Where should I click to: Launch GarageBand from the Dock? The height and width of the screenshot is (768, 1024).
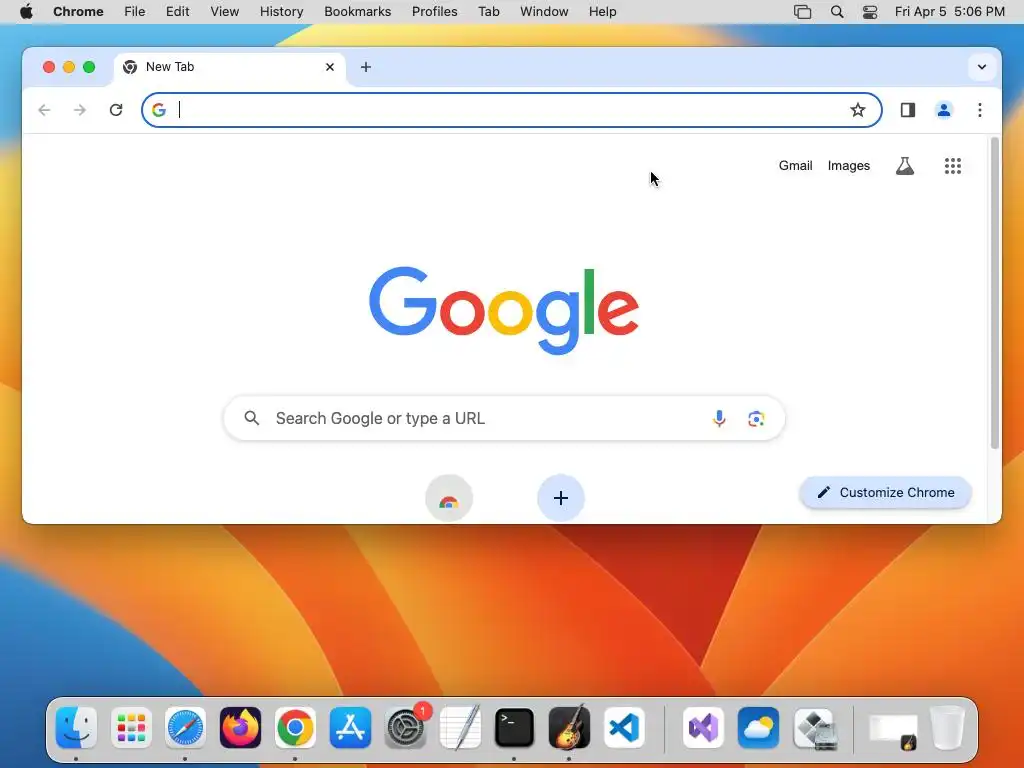569,728
